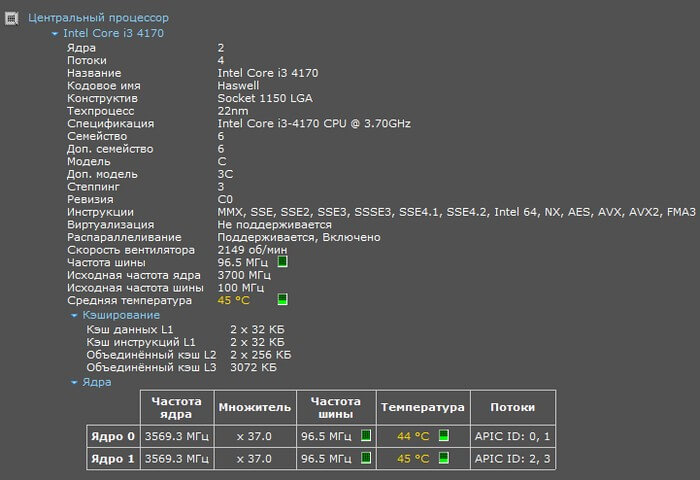Select the Ядра section label
This screenshot has height=480, width=700.
pyautogui.click(x=97, y=382)
